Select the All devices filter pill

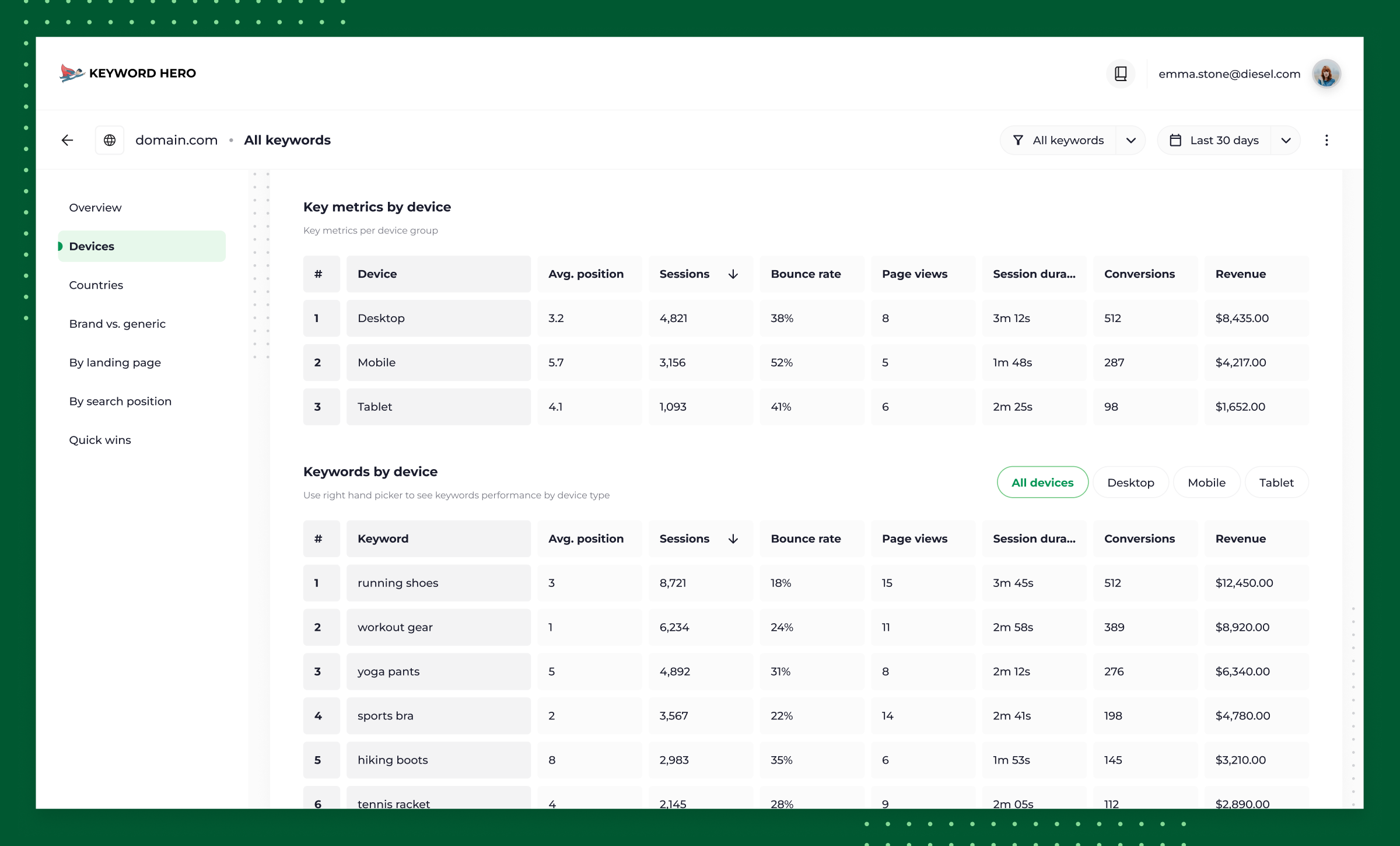pyautogui.click(x=1042, y=483)
